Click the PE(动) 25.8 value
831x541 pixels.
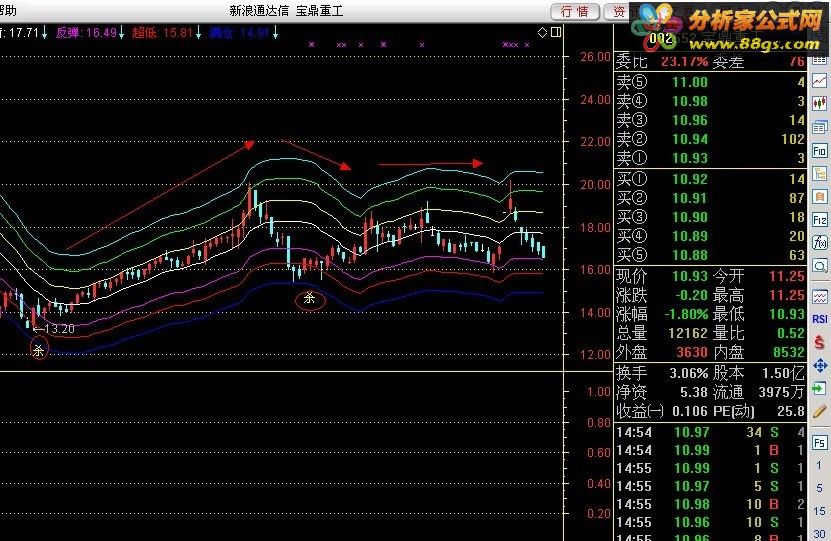pos(791,411)
